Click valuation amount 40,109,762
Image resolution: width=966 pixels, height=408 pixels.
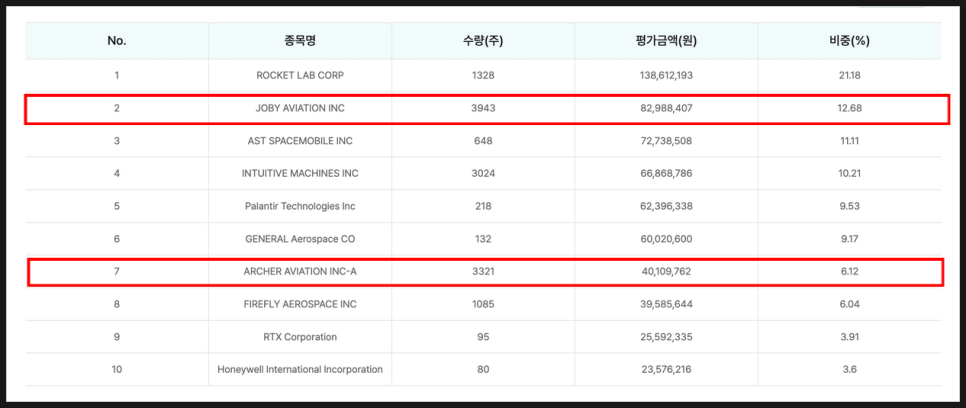[667, 271]
